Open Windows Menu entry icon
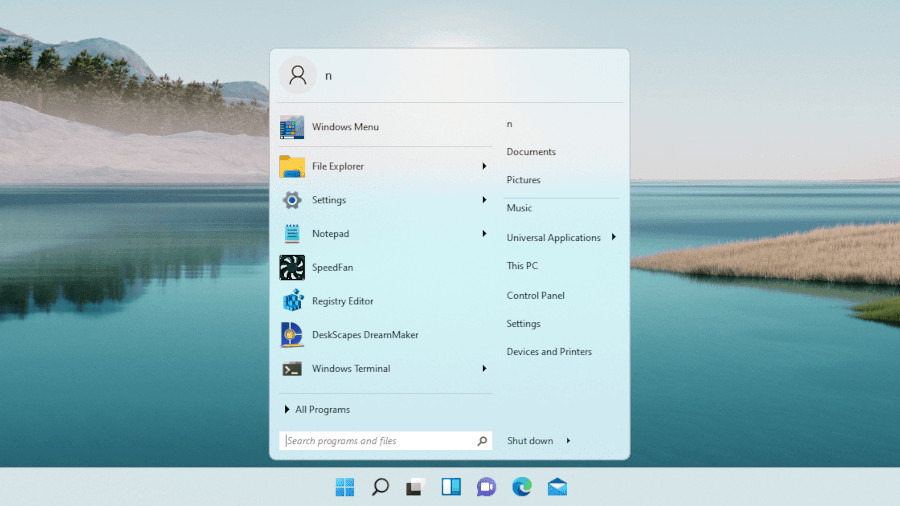This screenshot has width=900, height=506. pyautogui.click(x=292, y=127)
